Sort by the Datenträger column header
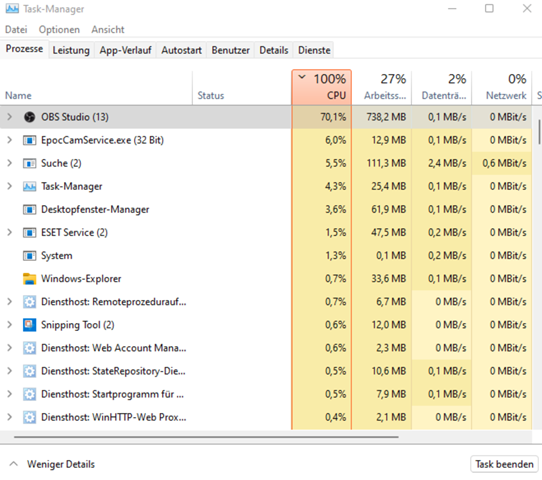Screen dimensions: 542x480 pyautogui.click(x=441, y=87)
